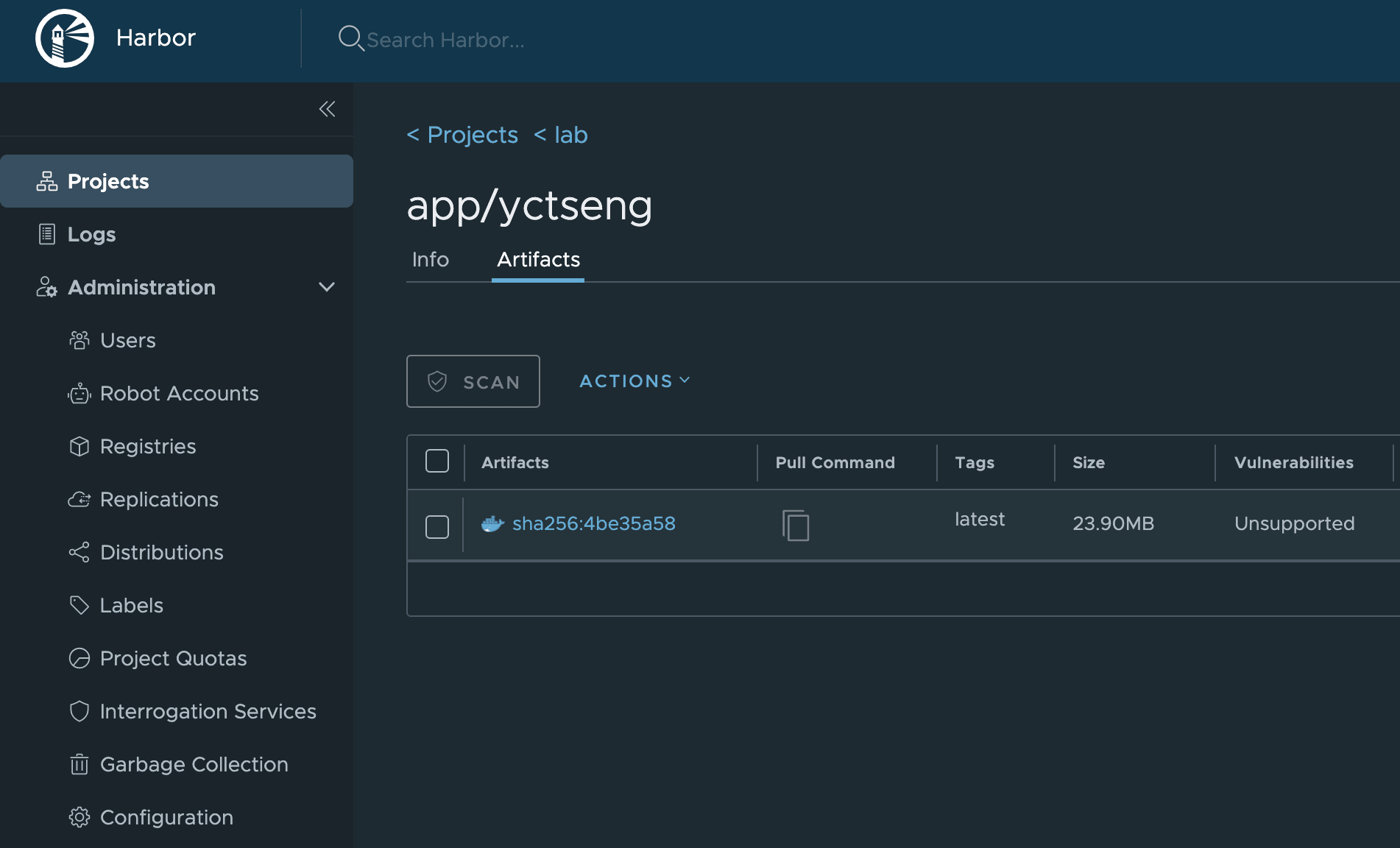Click the Docker whale icon beside sha256:4be35a58
Image resolution: width=1400 pixels, height=848 pixels.
(x=492, y=523)
